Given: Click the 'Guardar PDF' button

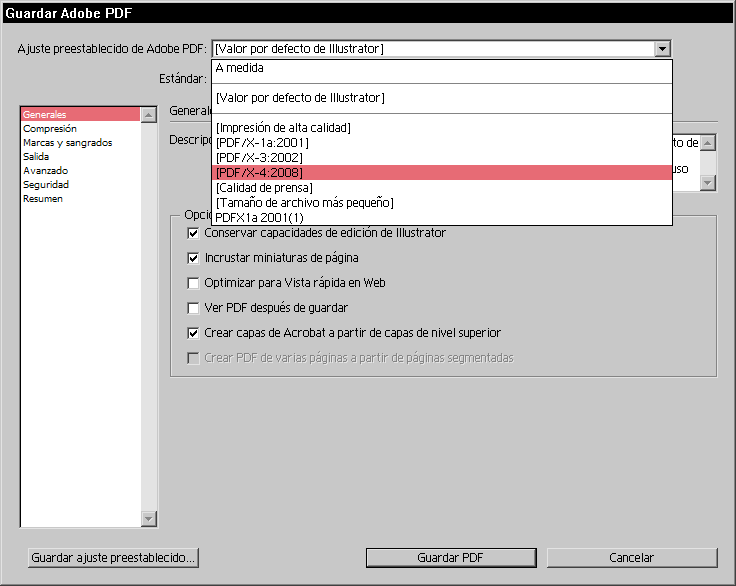Looking at the screenshot, I should pos(451,558).
